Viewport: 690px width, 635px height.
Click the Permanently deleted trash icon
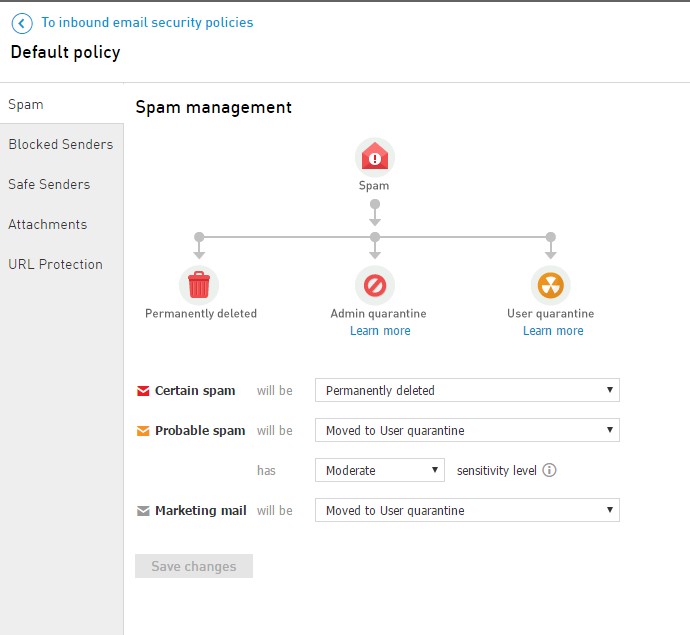point(199,285)
